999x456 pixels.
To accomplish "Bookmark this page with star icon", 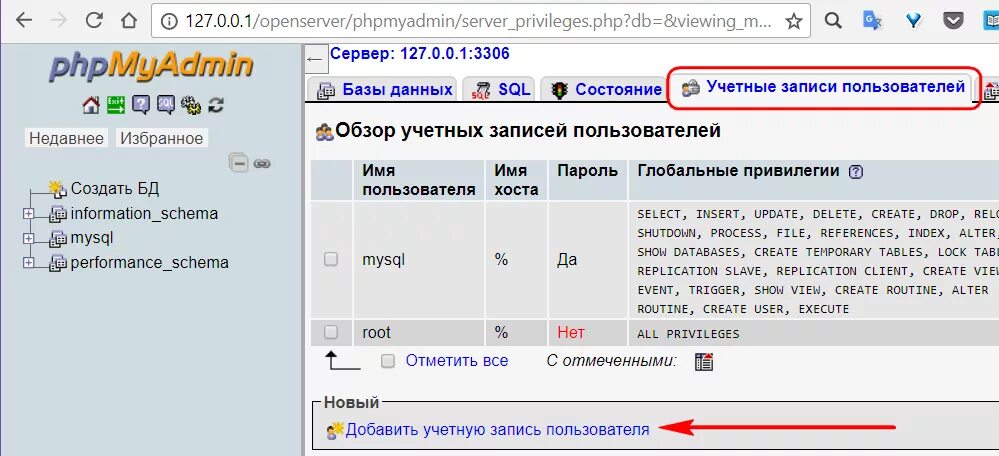I will click(793, 21).
